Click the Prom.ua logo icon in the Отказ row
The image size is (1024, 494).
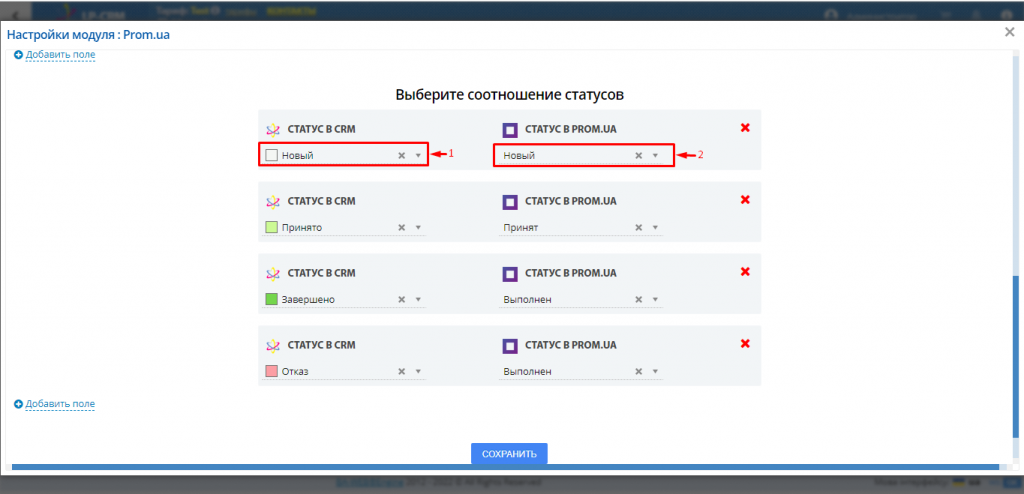pos(510,346)
